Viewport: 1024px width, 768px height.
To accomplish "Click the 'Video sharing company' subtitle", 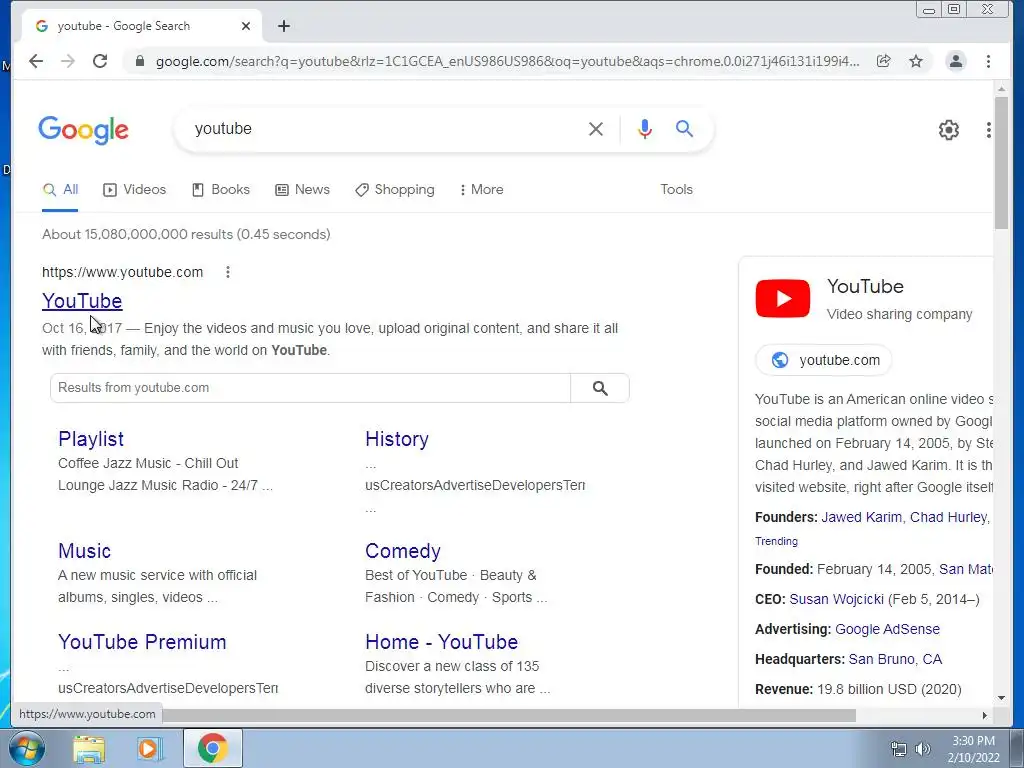I will click(899, 314).
